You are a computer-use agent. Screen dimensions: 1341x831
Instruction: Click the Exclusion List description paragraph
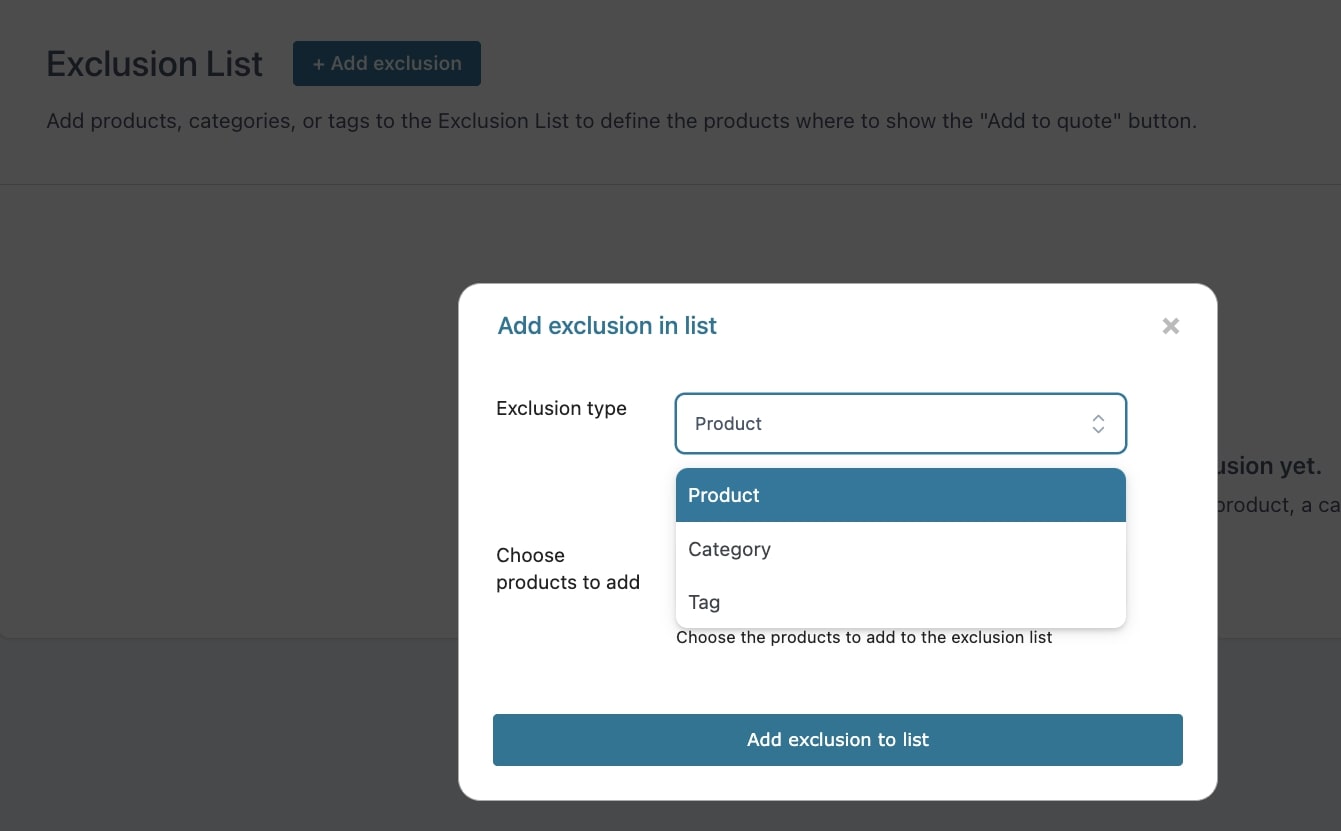point(620,122)
